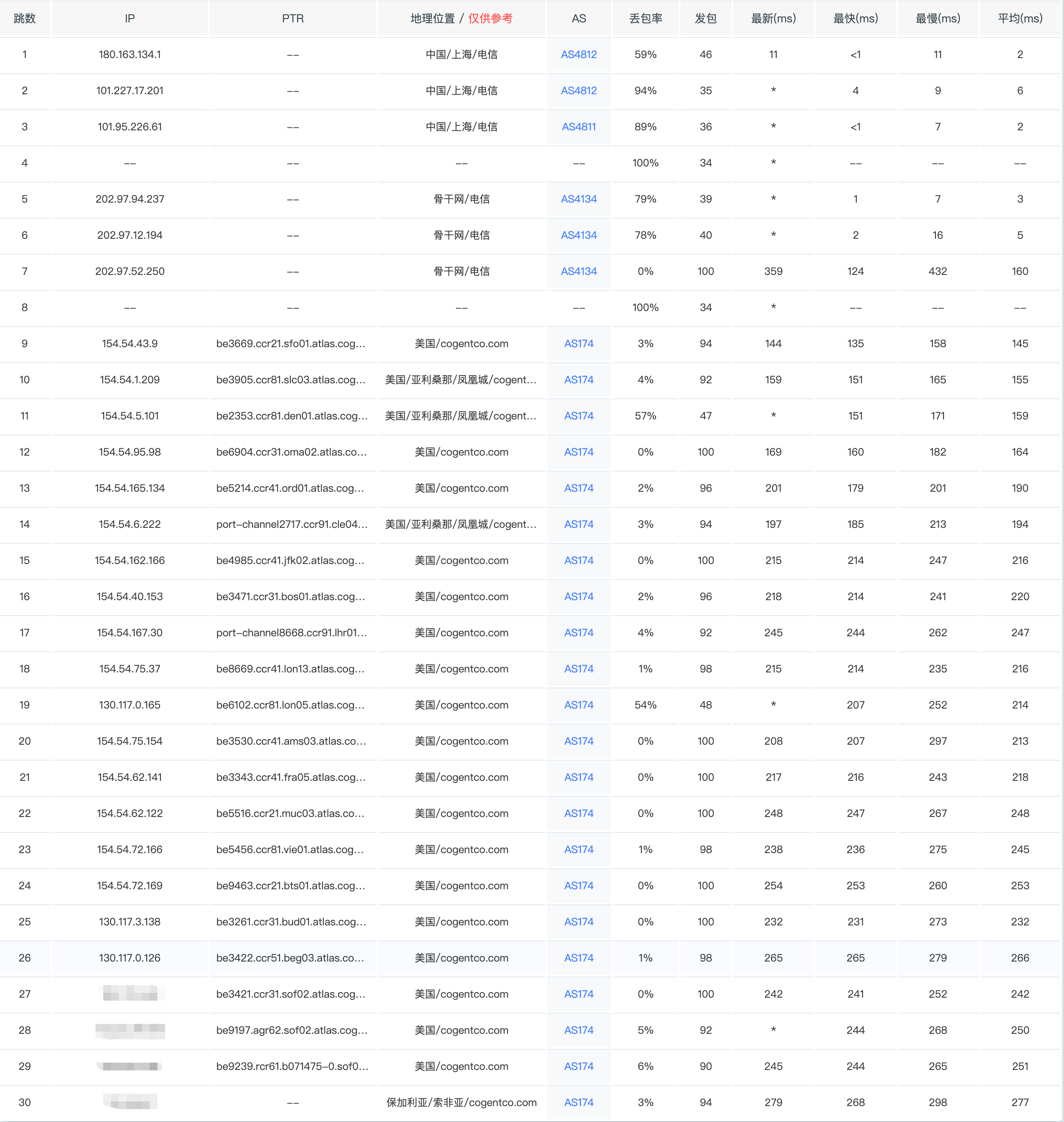The height and width of the screenshot is (1122, 1064).
Task: Click the 地理位置 column header
Action: [432, 18]
